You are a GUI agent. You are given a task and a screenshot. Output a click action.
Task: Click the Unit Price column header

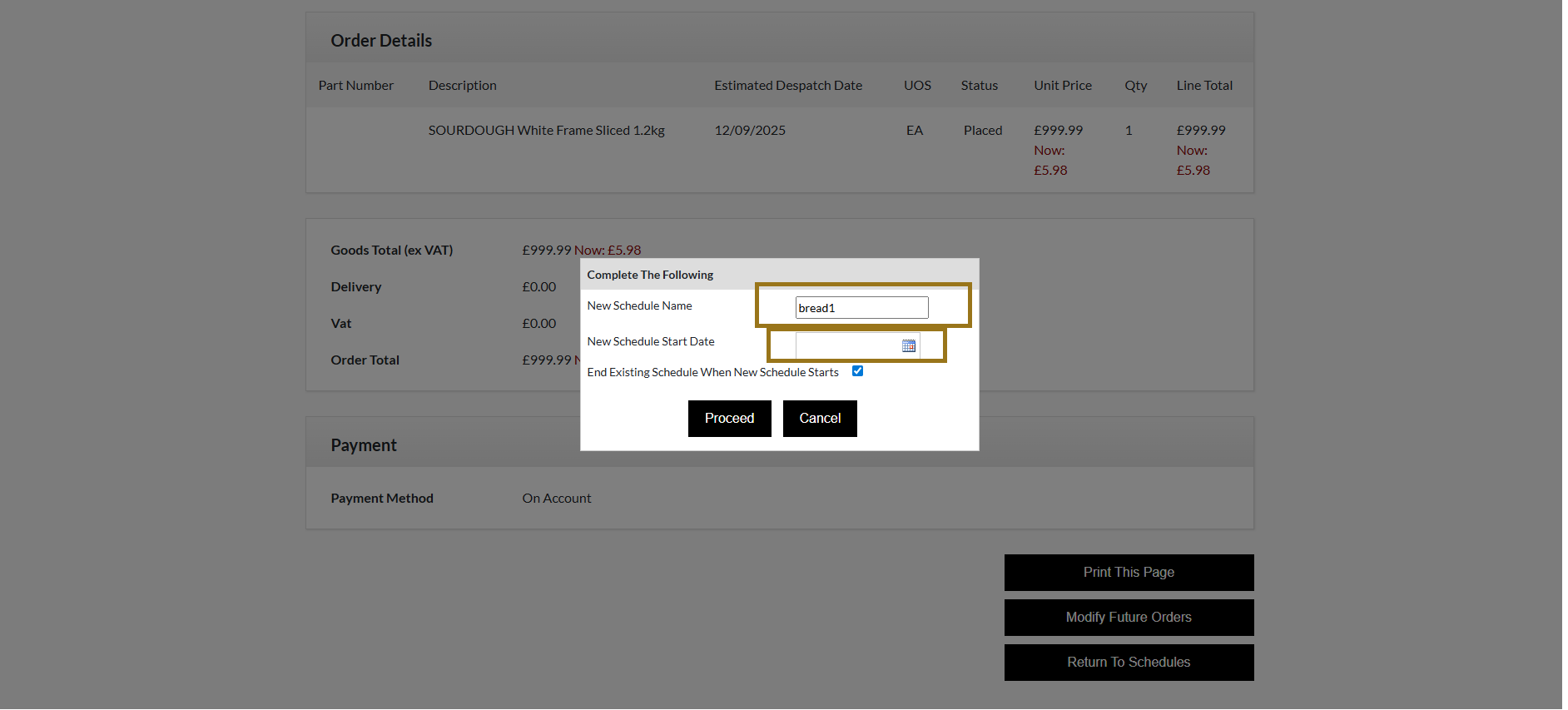click(x=1063, y=85)
